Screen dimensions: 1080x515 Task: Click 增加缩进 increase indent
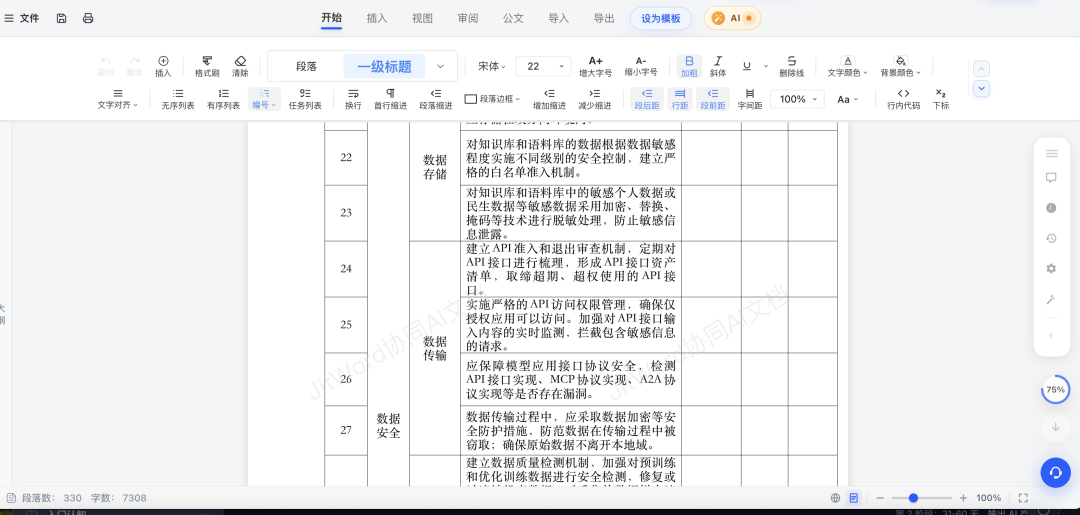pyautogui.click(x=549, y=99)
